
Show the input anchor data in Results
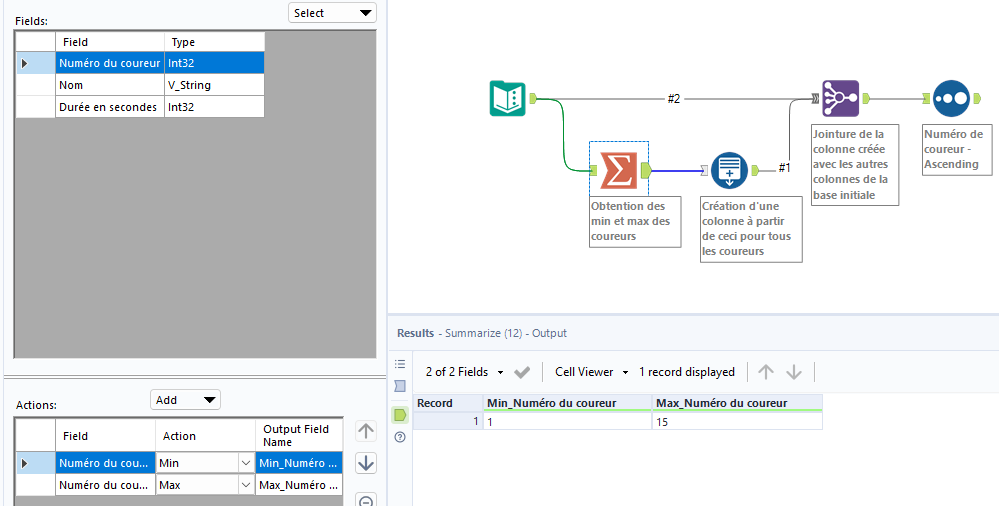[x=400, y=386]
